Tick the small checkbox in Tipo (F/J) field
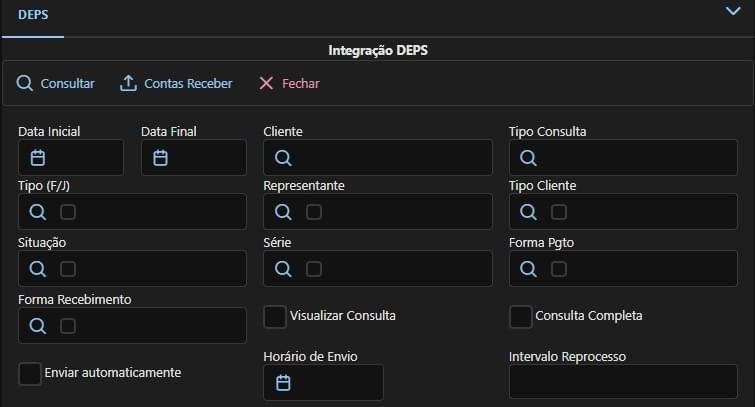 coord(68,212)
